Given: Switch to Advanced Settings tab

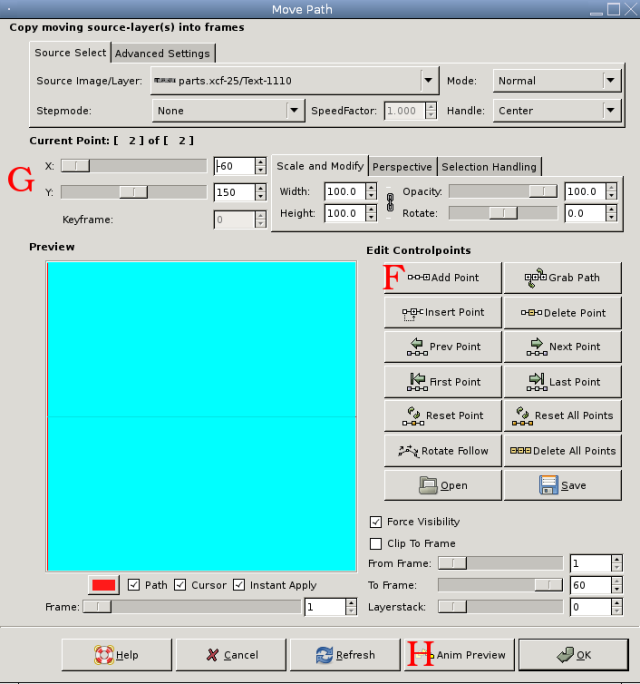Looking at the screenshot, I should (162, 54).
